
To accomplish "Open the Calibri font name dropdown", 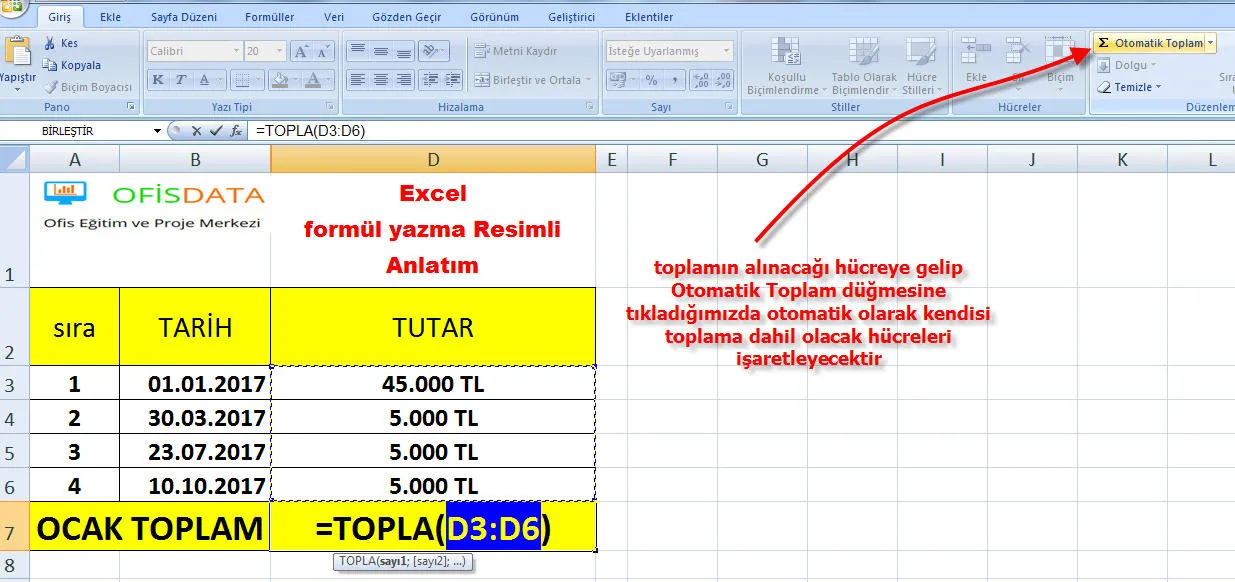I will 236,51.
